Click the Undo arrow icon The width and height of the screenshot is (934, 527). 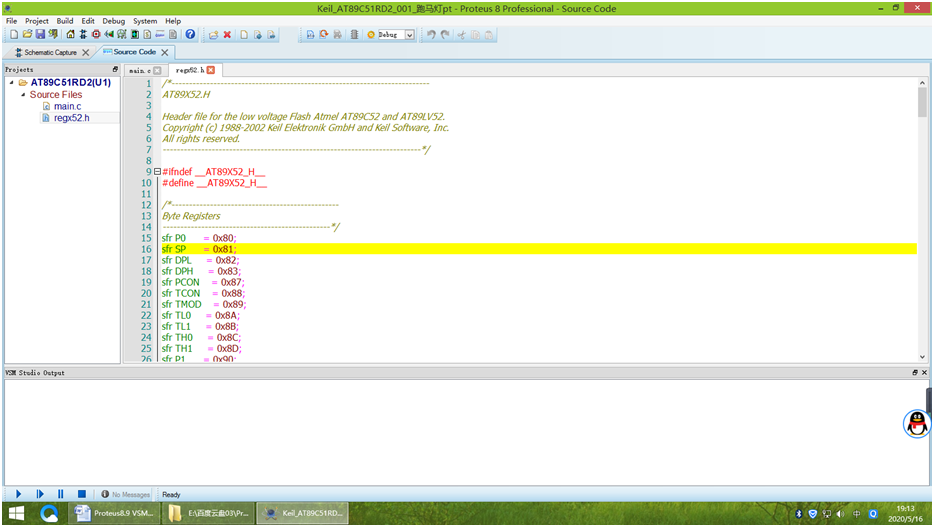(x=431, y=35)
